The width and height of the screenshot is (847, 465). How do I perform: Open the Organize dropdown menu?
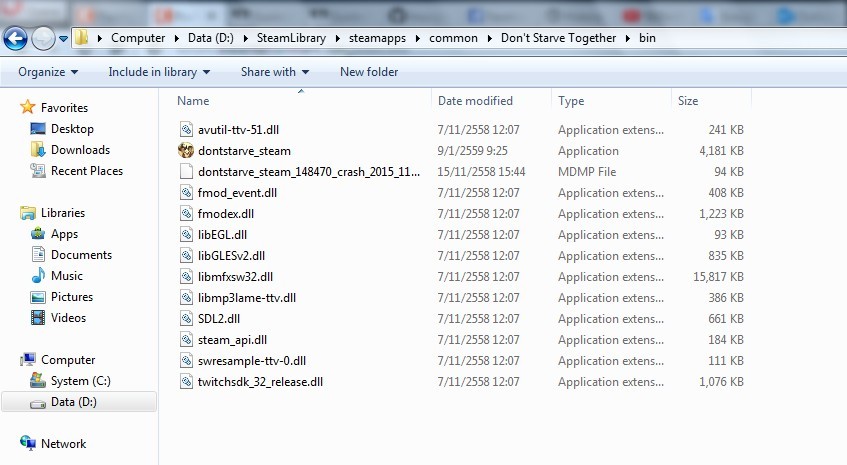[48, 72]
